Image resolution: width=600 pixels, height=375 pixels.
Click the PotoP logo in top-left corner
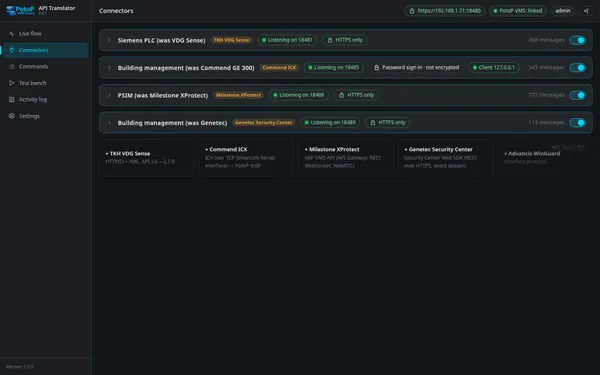pos(20,10)
